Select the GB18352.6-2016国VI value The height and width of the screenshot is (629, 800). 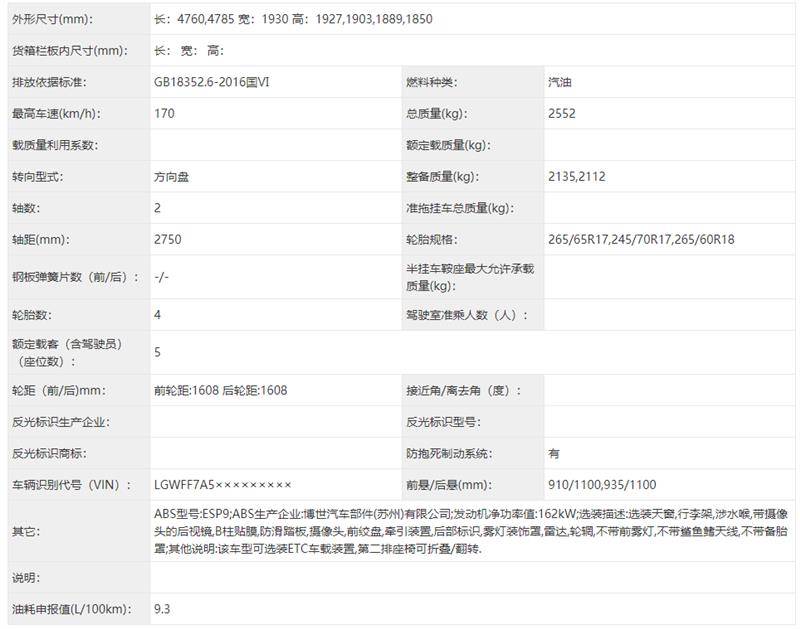[212, 82]
